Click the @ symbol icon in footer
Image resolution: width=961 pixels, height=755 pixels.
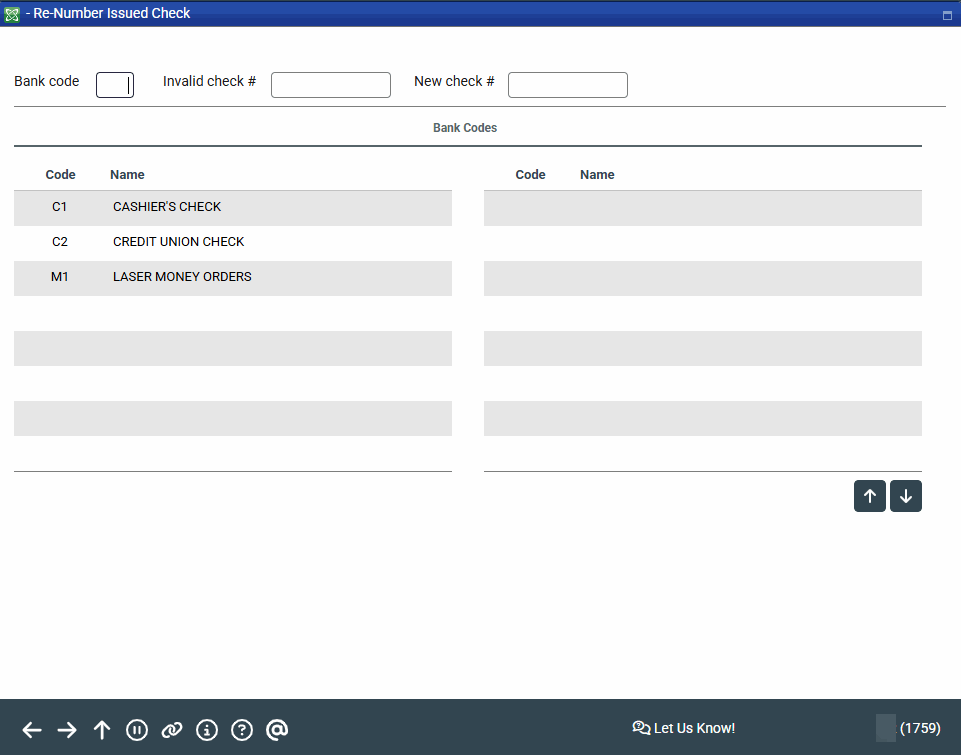pos(277,730)
